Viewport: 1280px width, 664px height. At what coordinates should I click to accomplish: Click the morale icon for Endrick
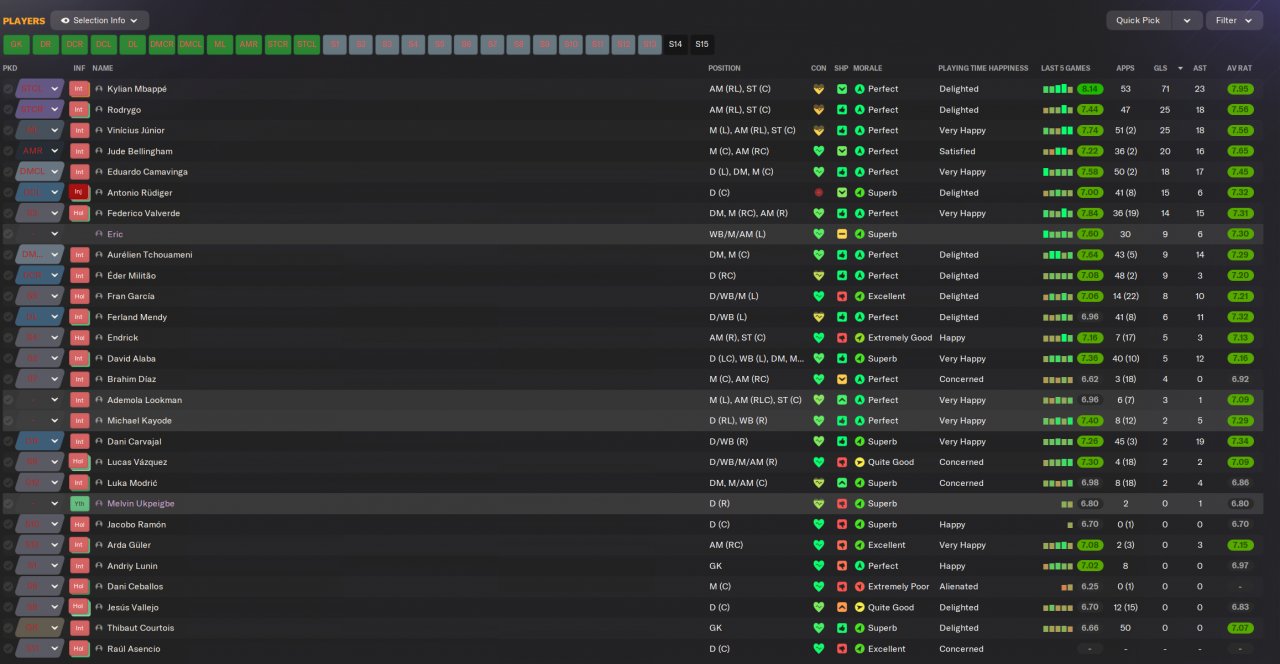[859, 338]
